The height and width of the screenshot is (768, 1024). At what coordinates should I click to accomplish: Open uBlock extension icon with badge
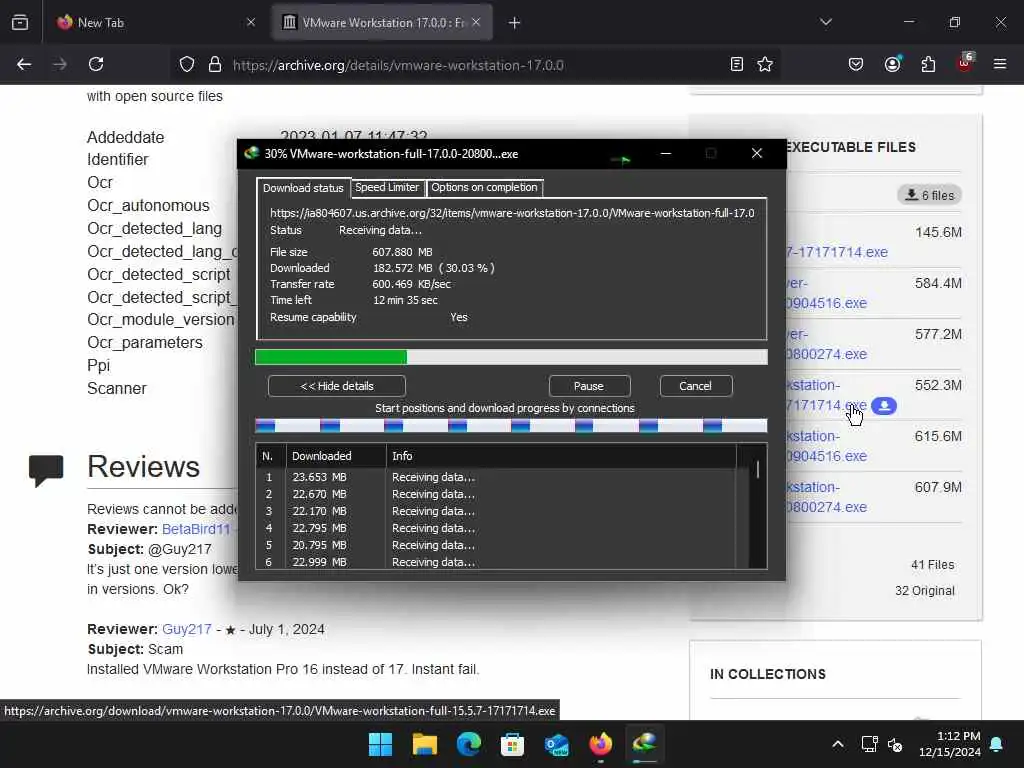pyautogui.click(x=965, y=63)
